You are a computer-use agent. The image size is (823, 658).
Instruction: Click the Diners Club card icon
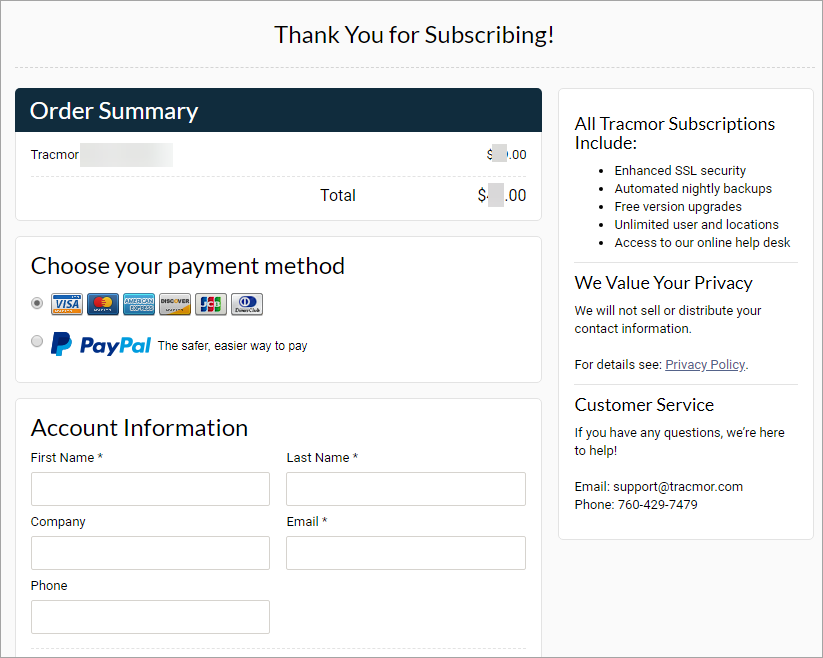point(246,304)
